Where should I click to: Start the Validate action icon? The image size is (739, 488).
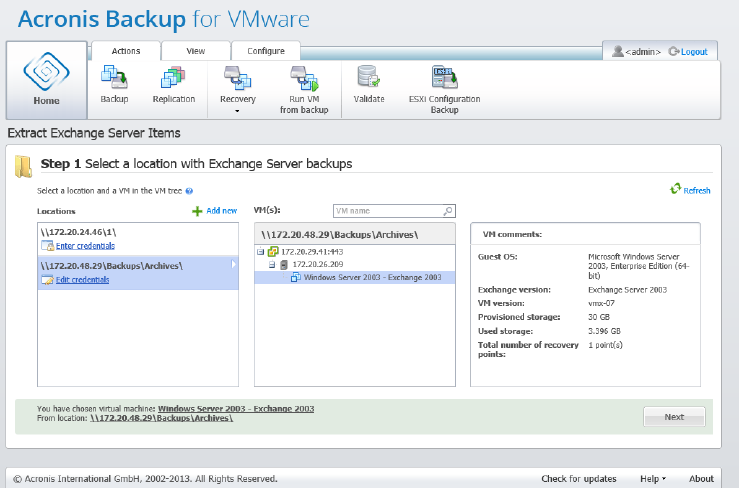tap(369, 77)
